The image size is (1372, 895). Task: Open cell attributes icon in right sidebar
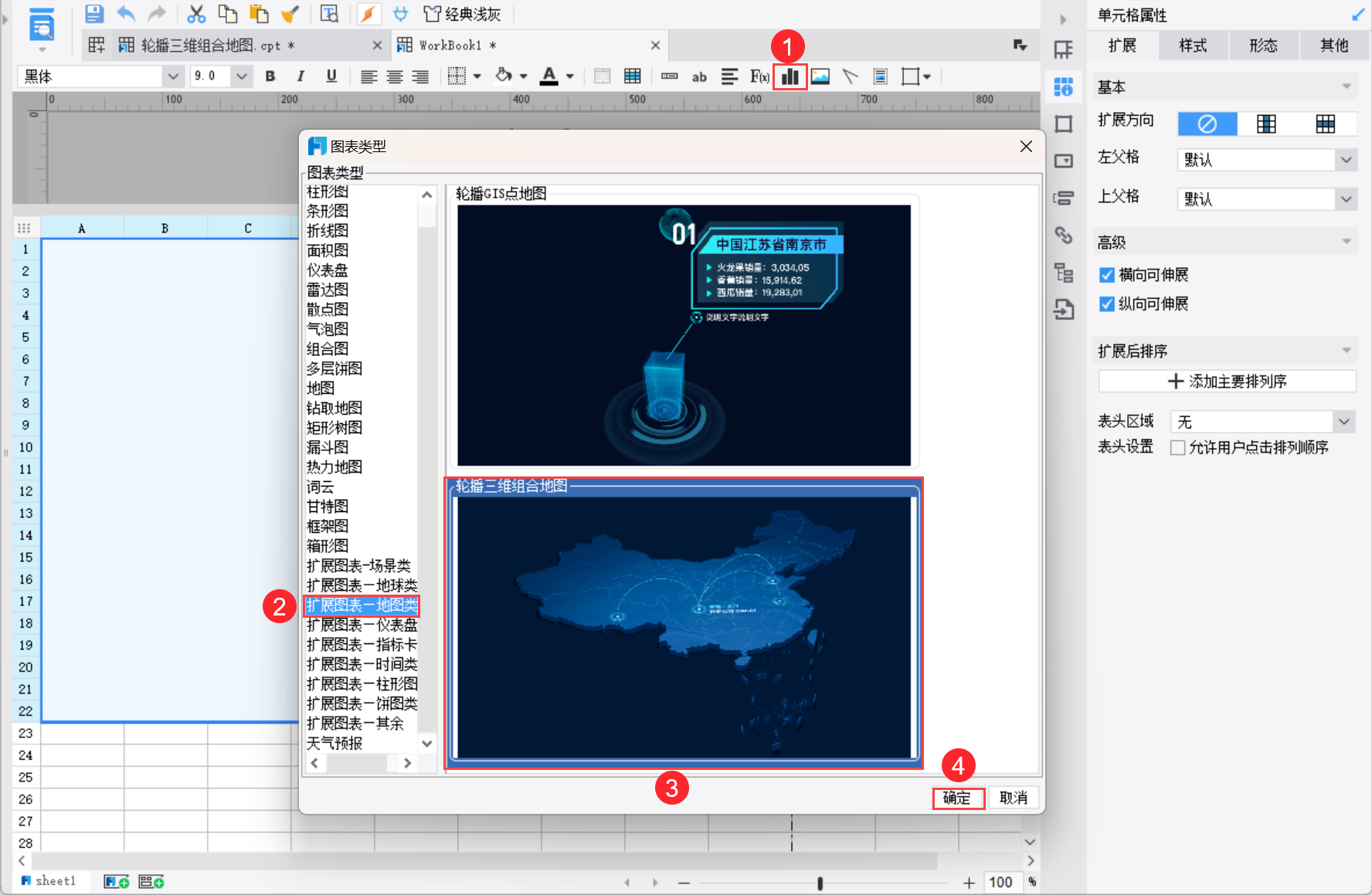pyautogui.click(x=1064, y=87)
